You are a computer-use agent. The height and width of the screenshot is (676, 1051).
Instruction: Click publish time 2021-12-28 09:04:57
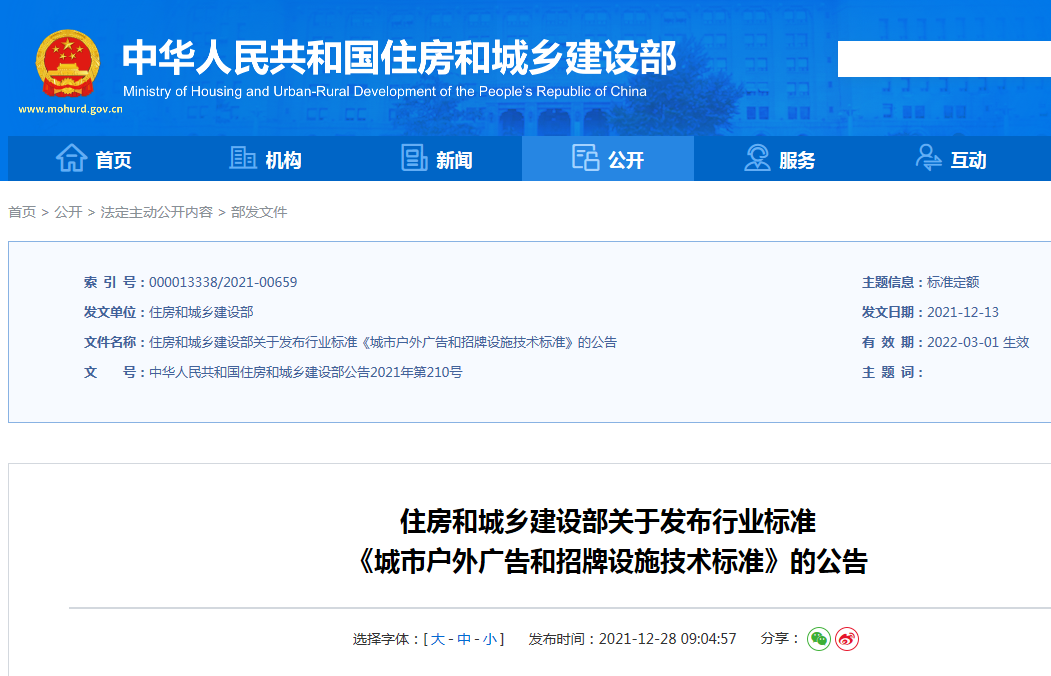668,639
